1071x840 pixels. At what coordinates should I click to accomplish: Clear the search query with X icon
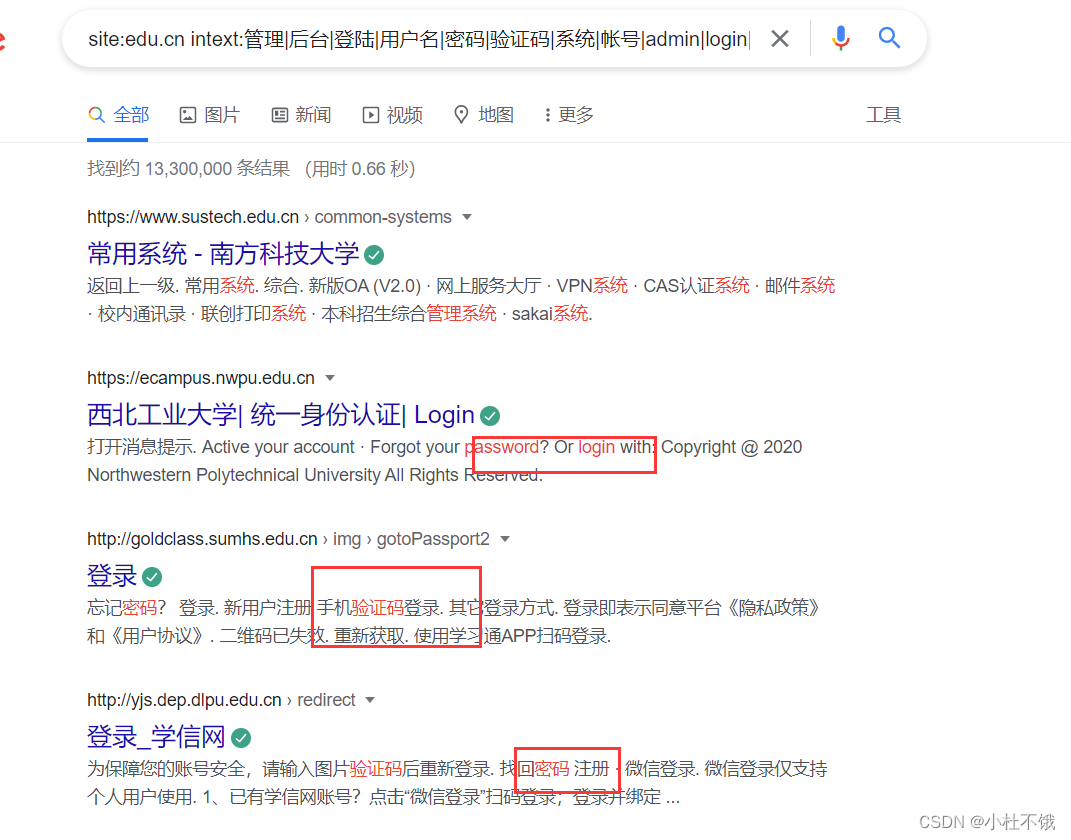pyautogui.click(x=779, y=39)
